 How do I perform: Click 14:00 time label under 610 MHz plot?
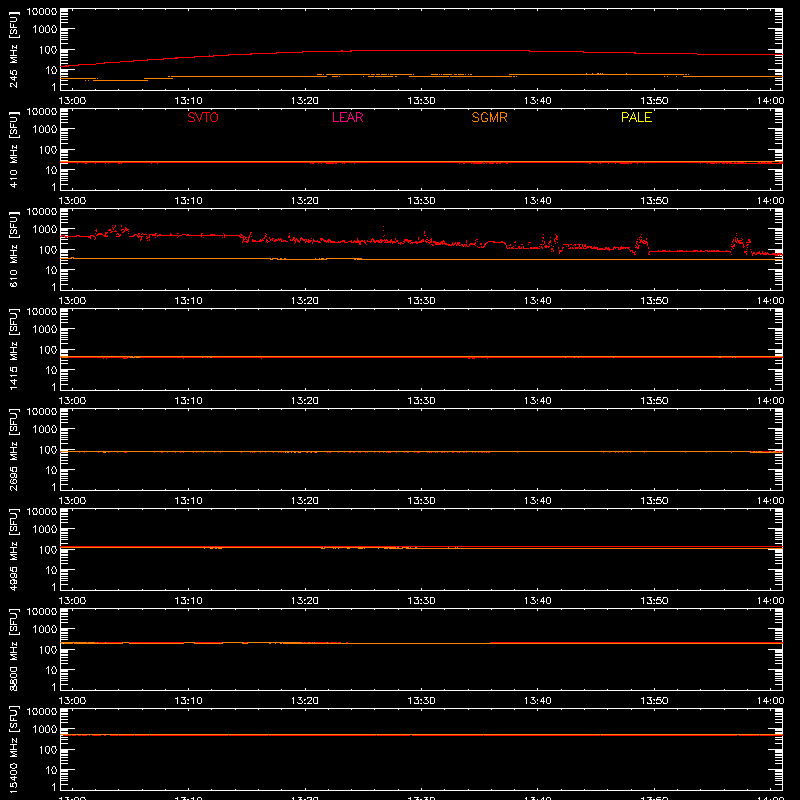[770, 301]
